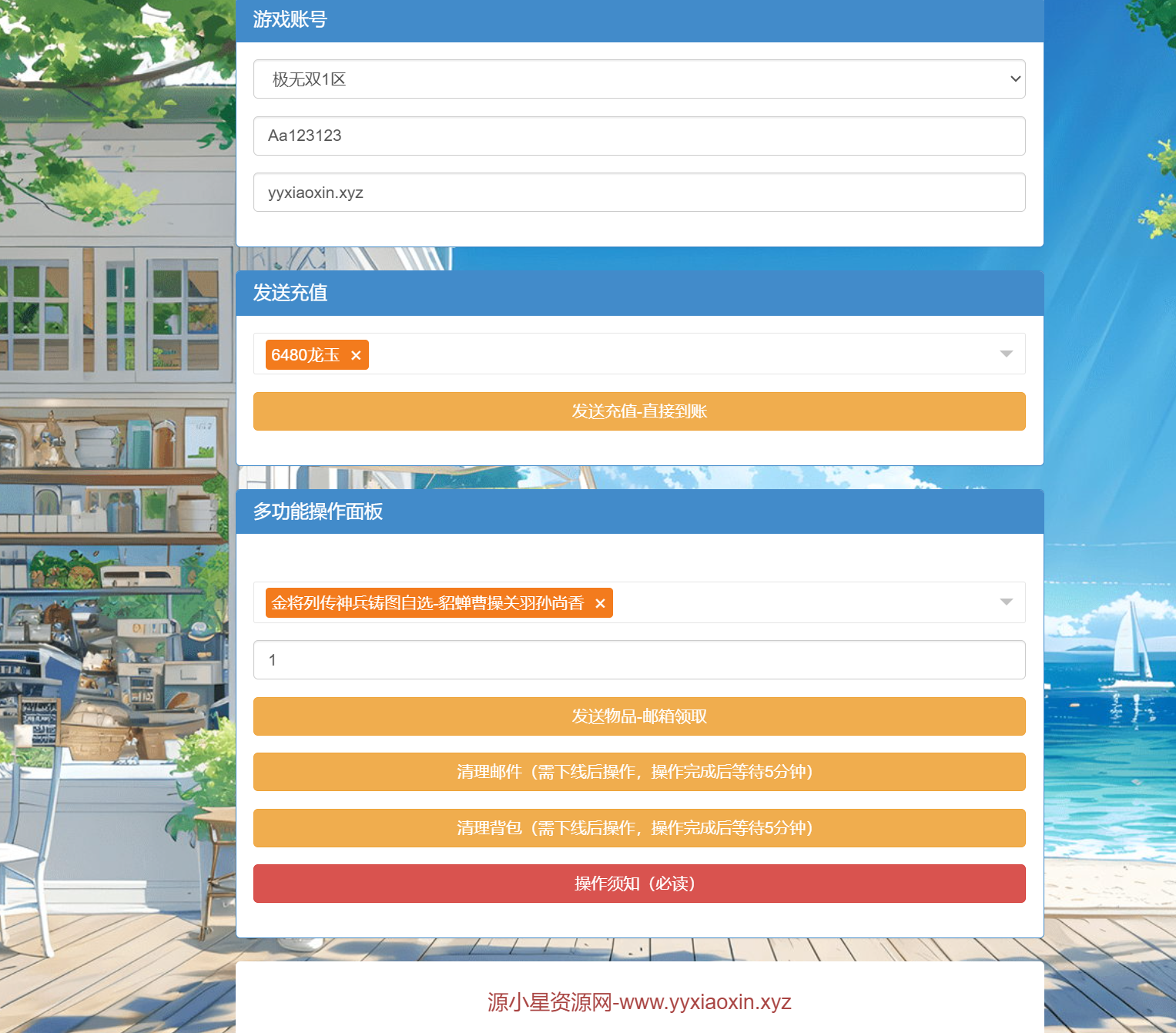The height and width of the screenshot is (1033, 1176).
Task: Remove the 金将列传神兵铸图 item tag via X
Action: tap(600, 603)
